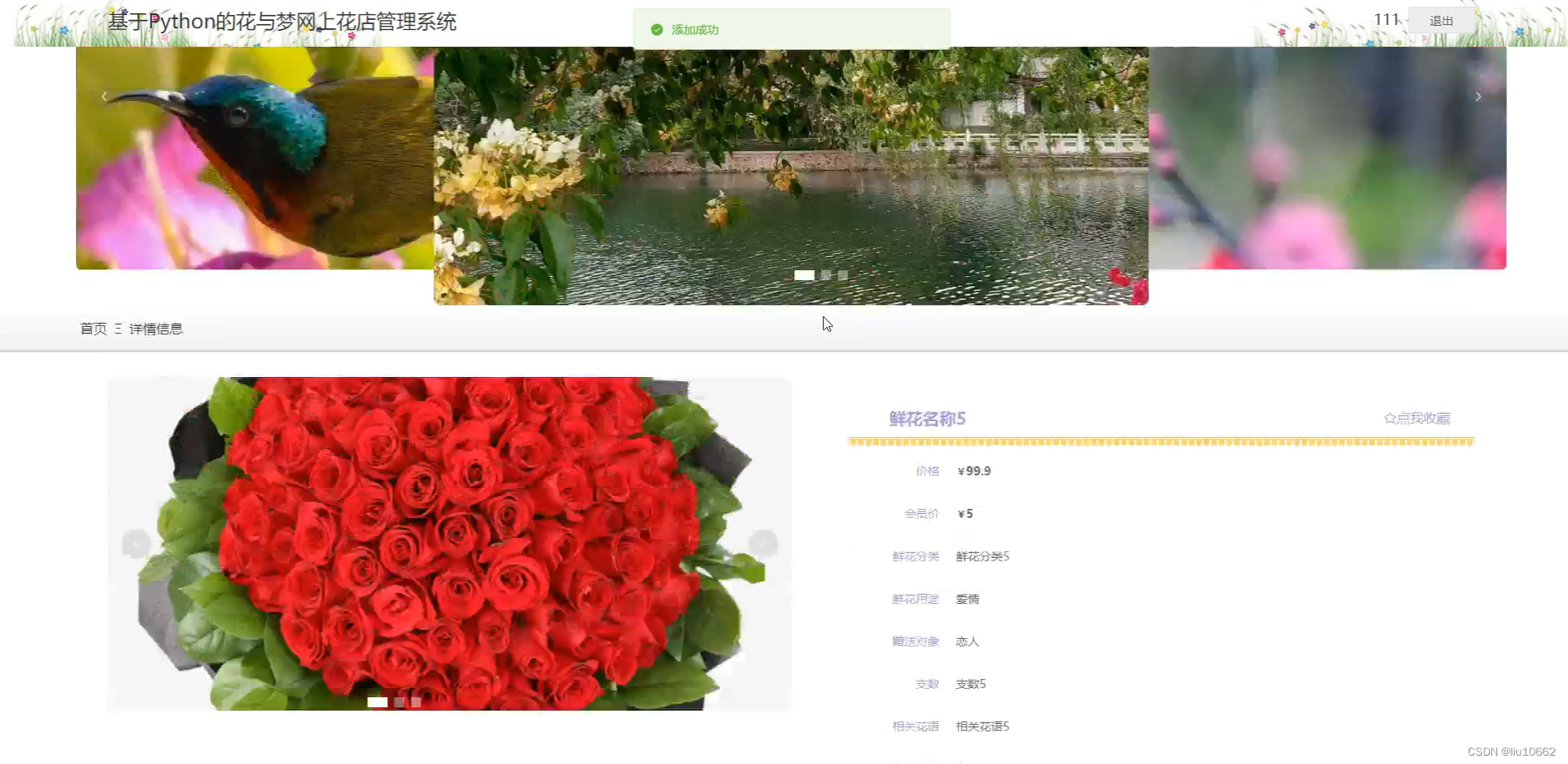Click the previous arrow on the rose bouquet slider

click(x=136, y=544)
